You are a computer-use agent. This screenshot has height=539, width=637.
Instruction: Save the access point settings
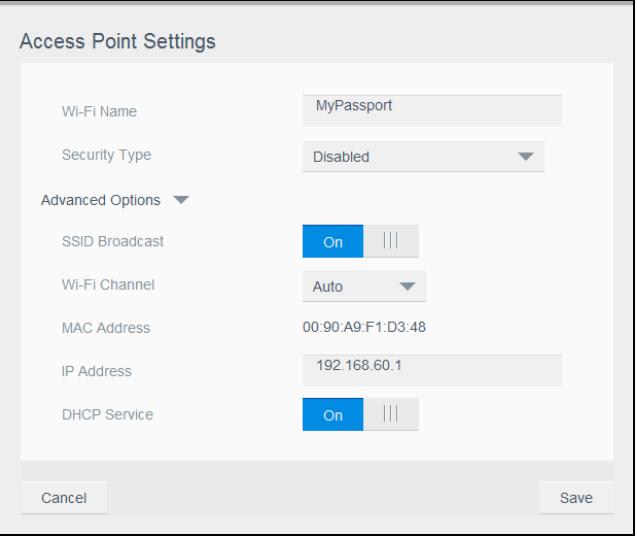click(x=576, y=498)
